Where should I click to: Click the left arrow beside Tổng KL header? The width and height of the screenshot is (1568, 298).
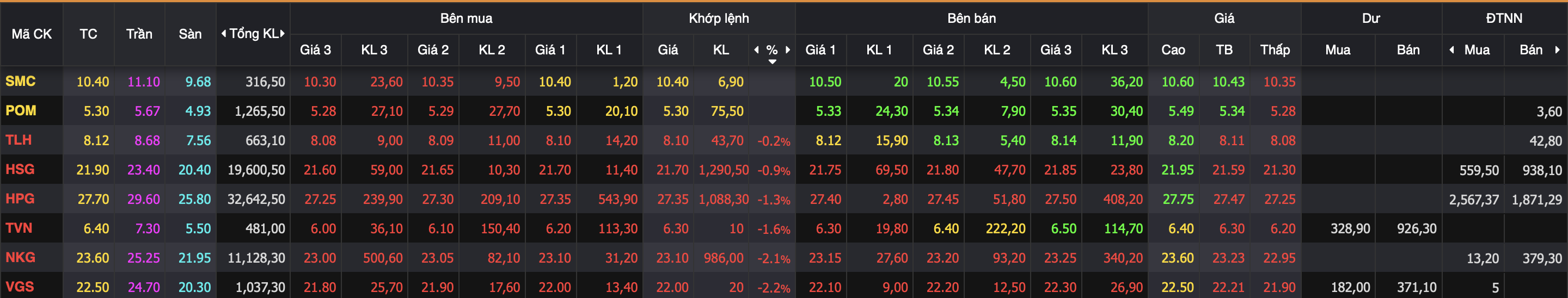[223, 34]
